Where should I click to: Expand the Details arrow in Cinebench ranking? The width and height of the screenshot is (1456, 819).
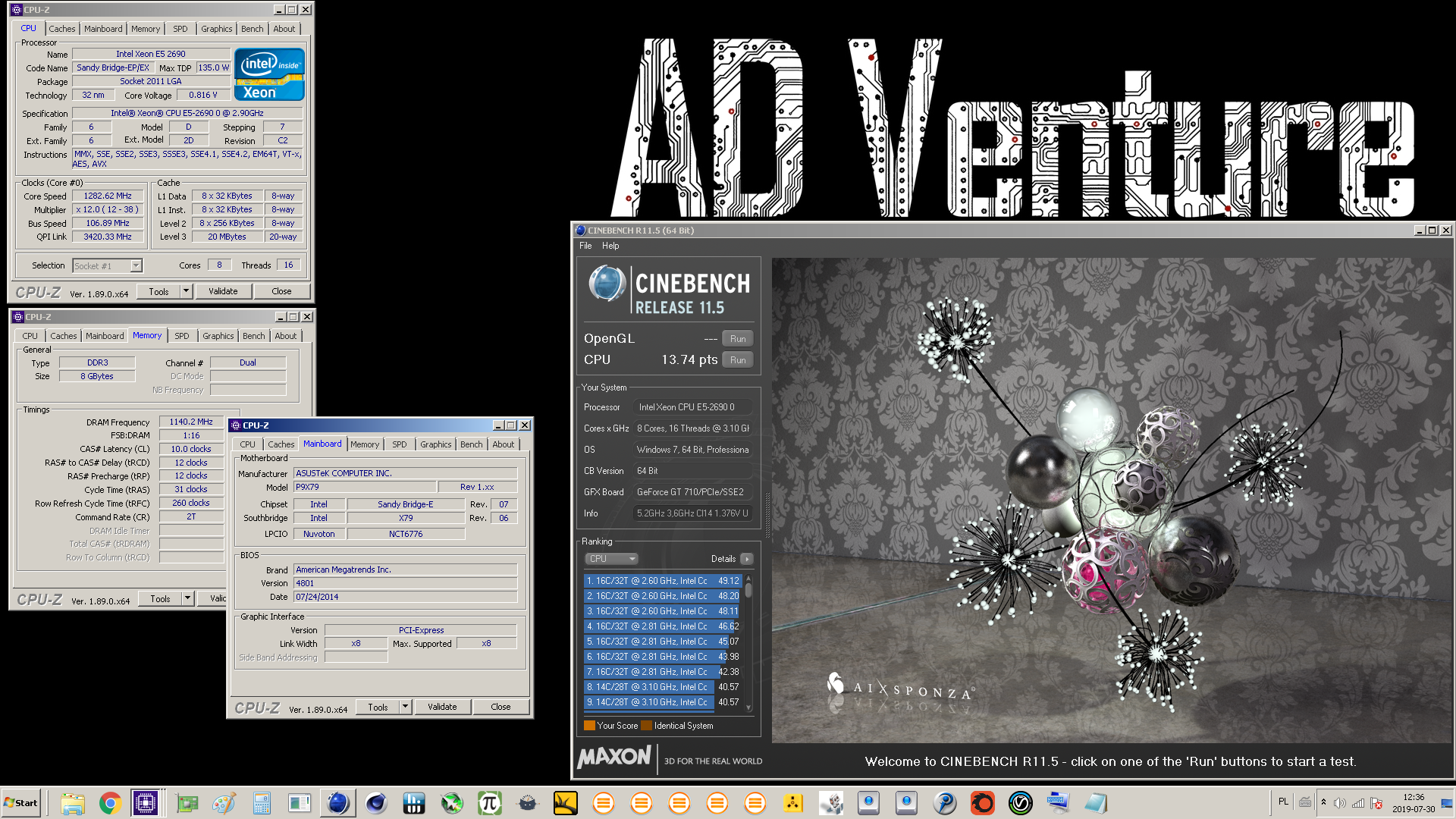coord(747,559)
